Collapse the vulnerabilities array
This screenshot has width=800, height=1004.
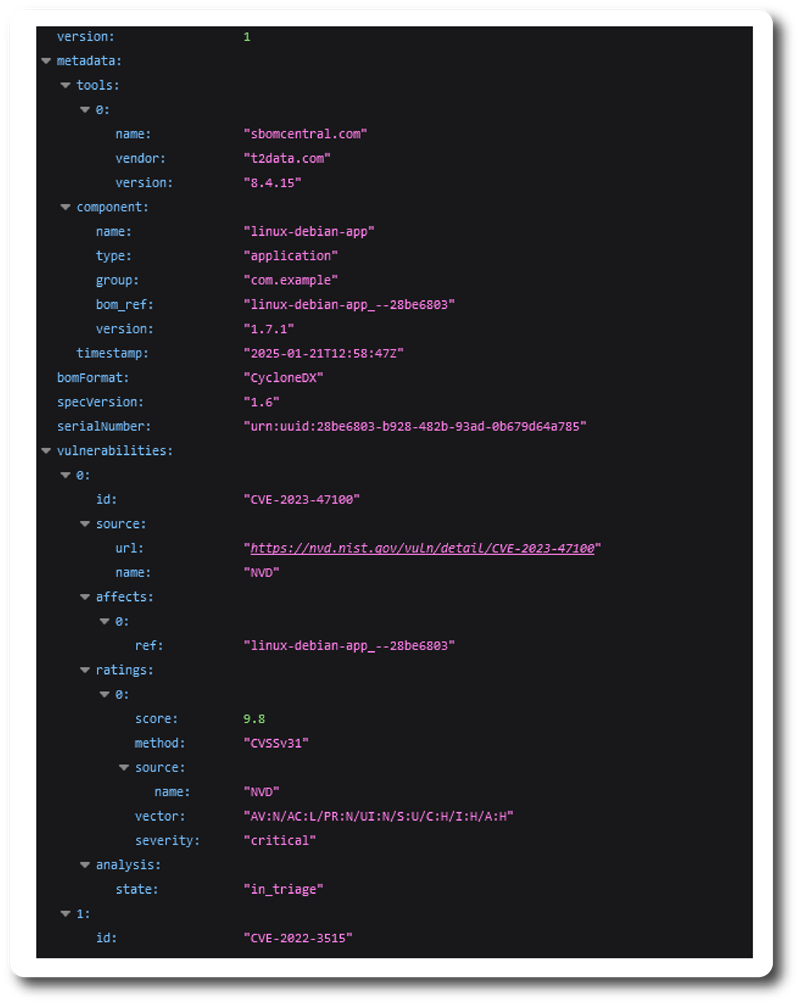click(46, 451)
